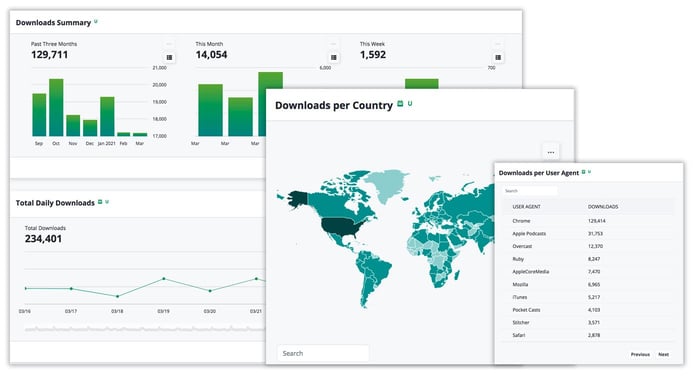694x376 pixels.
Task: Sort table by DOWNLOADS column header
Action: [603, 207]
